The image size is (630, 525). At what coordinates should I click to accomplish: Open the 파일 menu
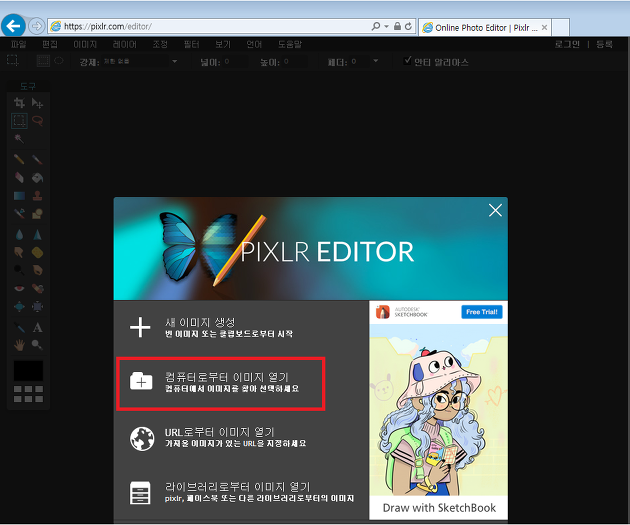(18, 44)
